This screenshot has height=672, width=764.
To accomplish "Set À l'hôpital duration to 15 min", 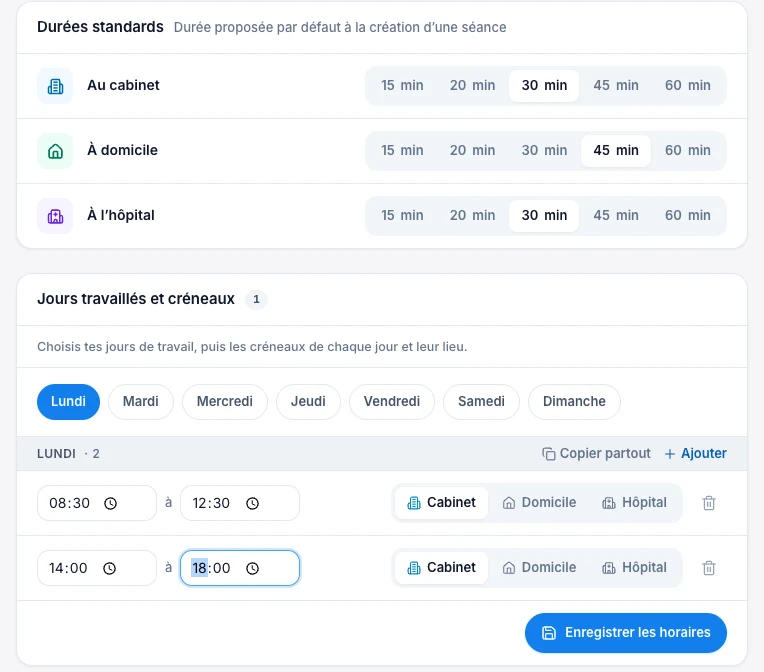I will [x=402, y=215].
